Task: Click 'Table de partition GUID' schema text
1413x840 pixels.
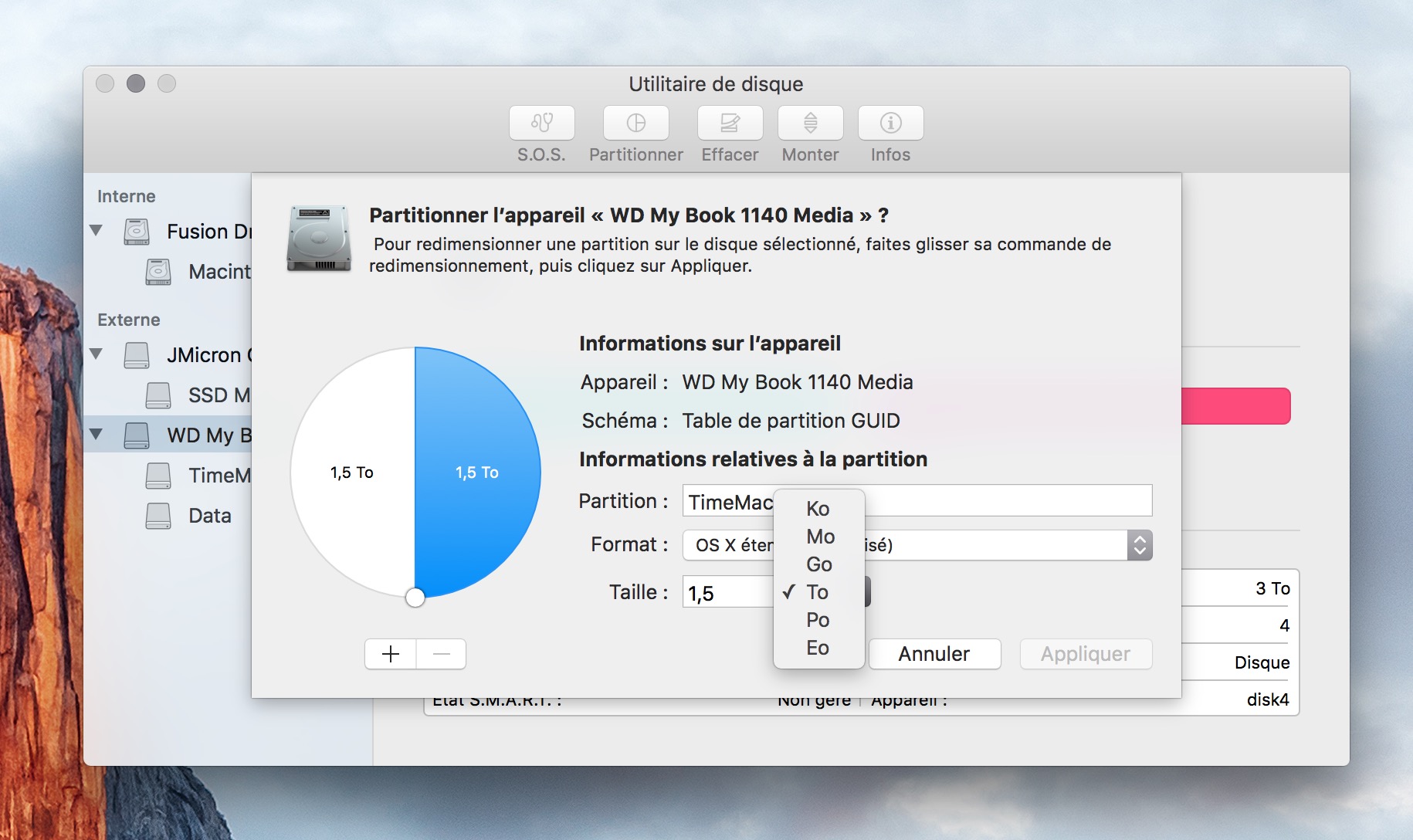Action: pyautogui.click(x=791, y=421)
